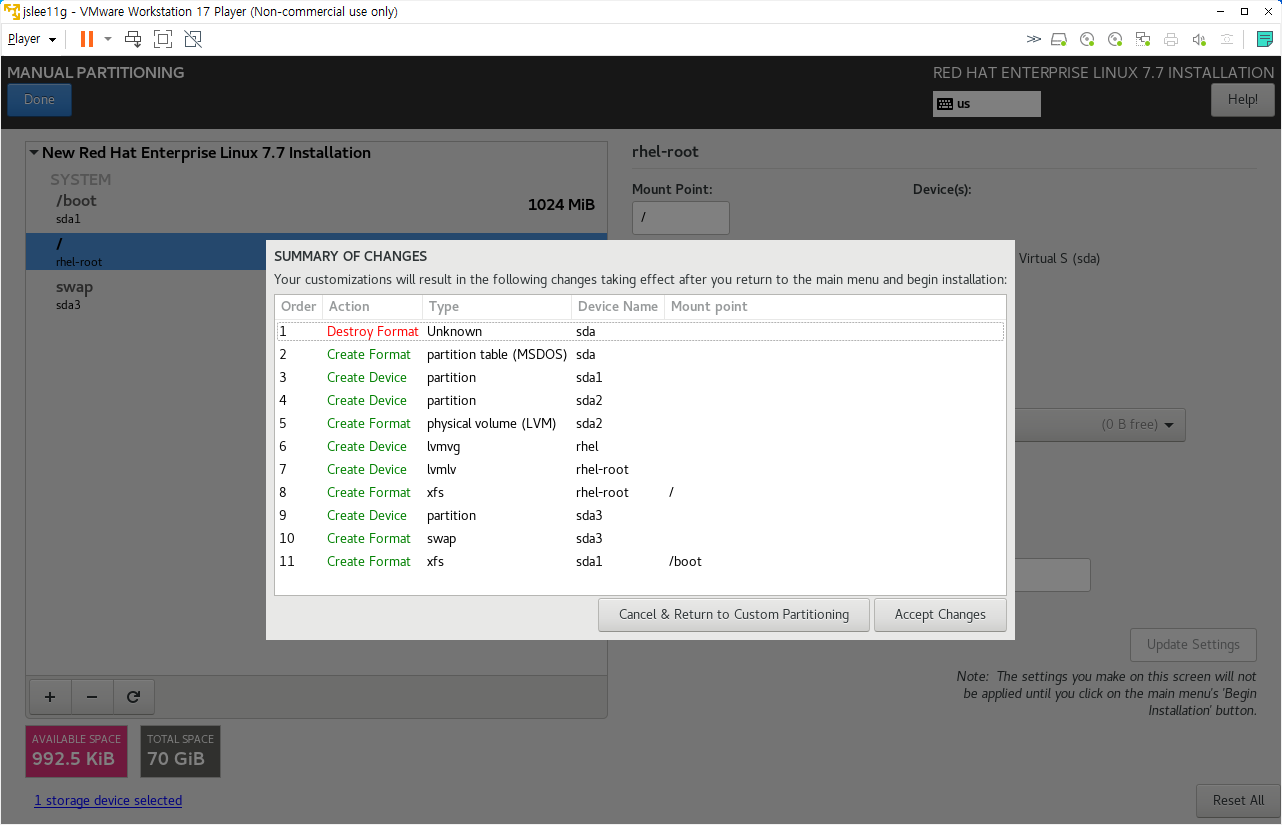Click the TOTAL SPACE 70 GiB indicator
1282x825 pixels.
[x=180, y=751]
